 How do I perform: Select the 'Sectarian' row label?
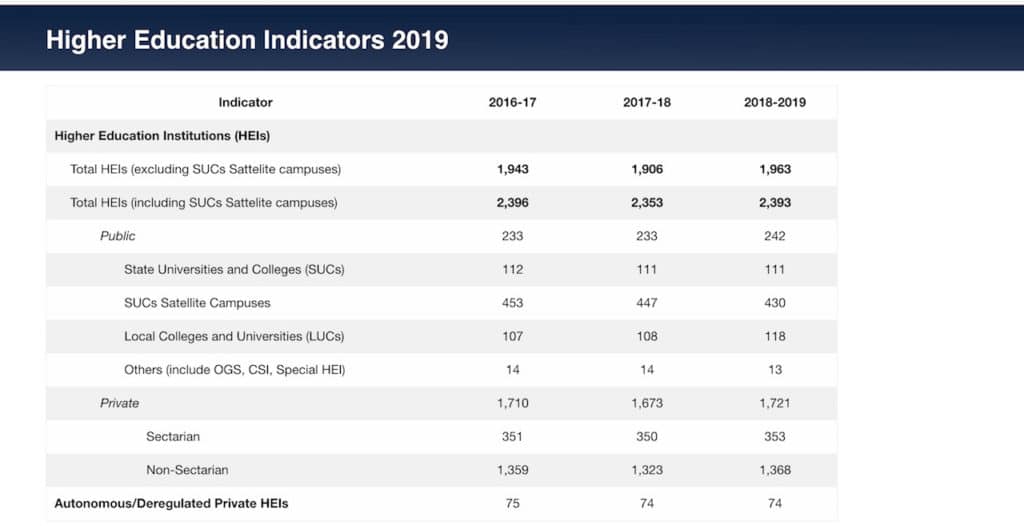tap(173, 436)
